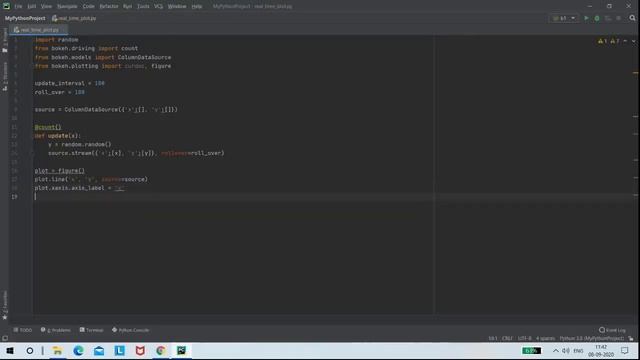Click the volume speaker icon in tray
Viewport: 640px width, 360px height.
click(566, 351)
